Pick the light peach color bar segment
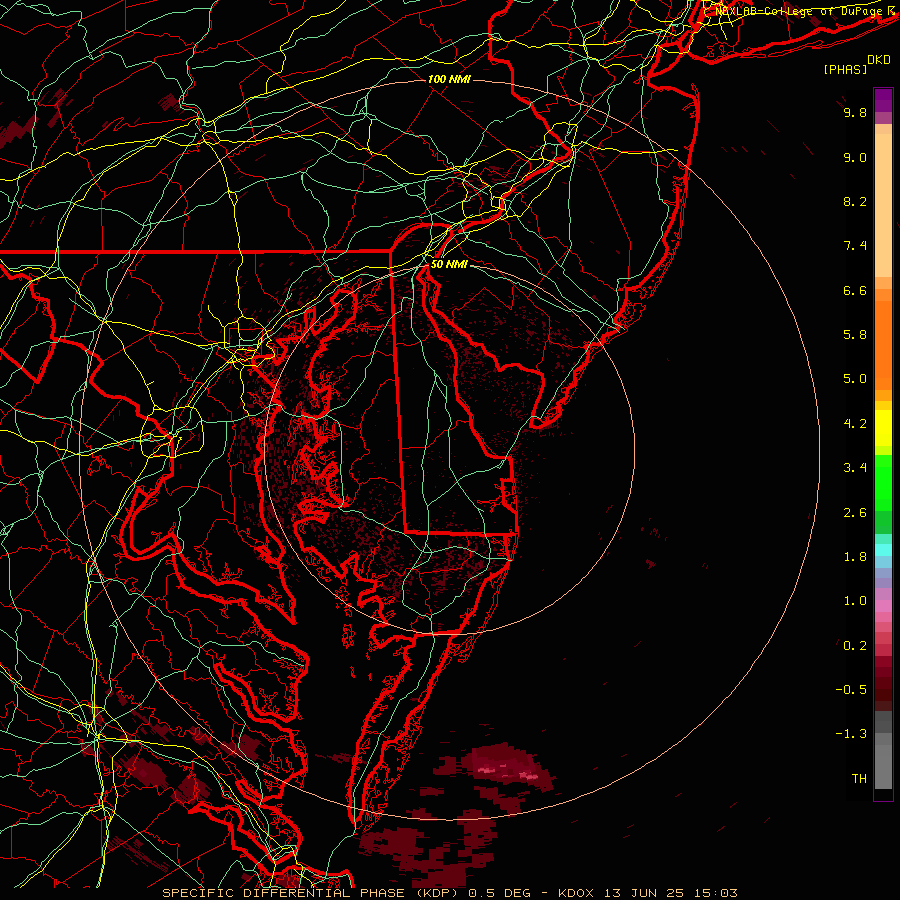This screenshot has width=900, height=900. 883,204
